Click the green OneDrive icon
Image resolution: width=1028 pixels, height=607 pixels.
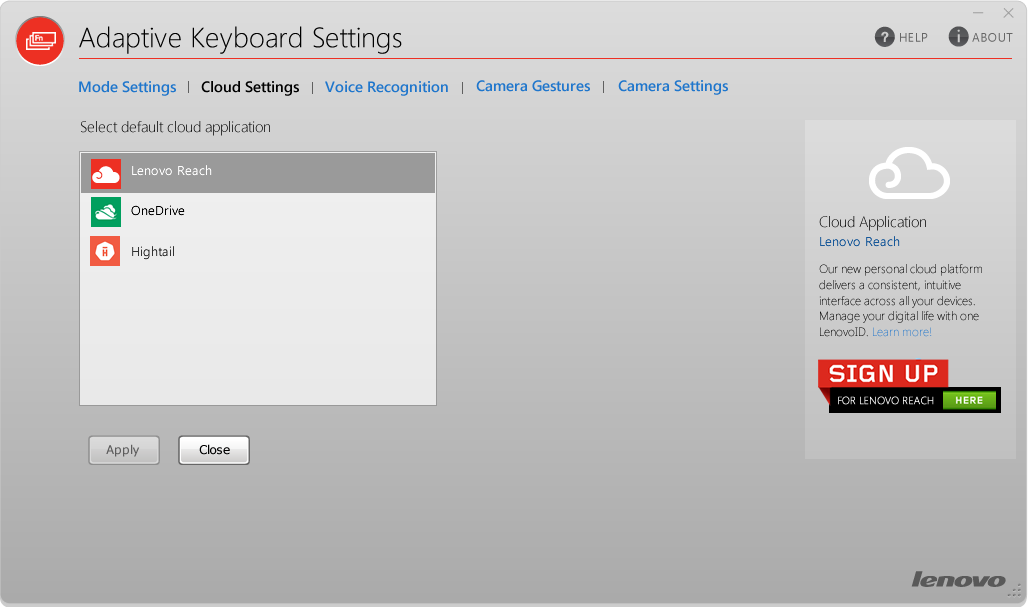point(106,212)
